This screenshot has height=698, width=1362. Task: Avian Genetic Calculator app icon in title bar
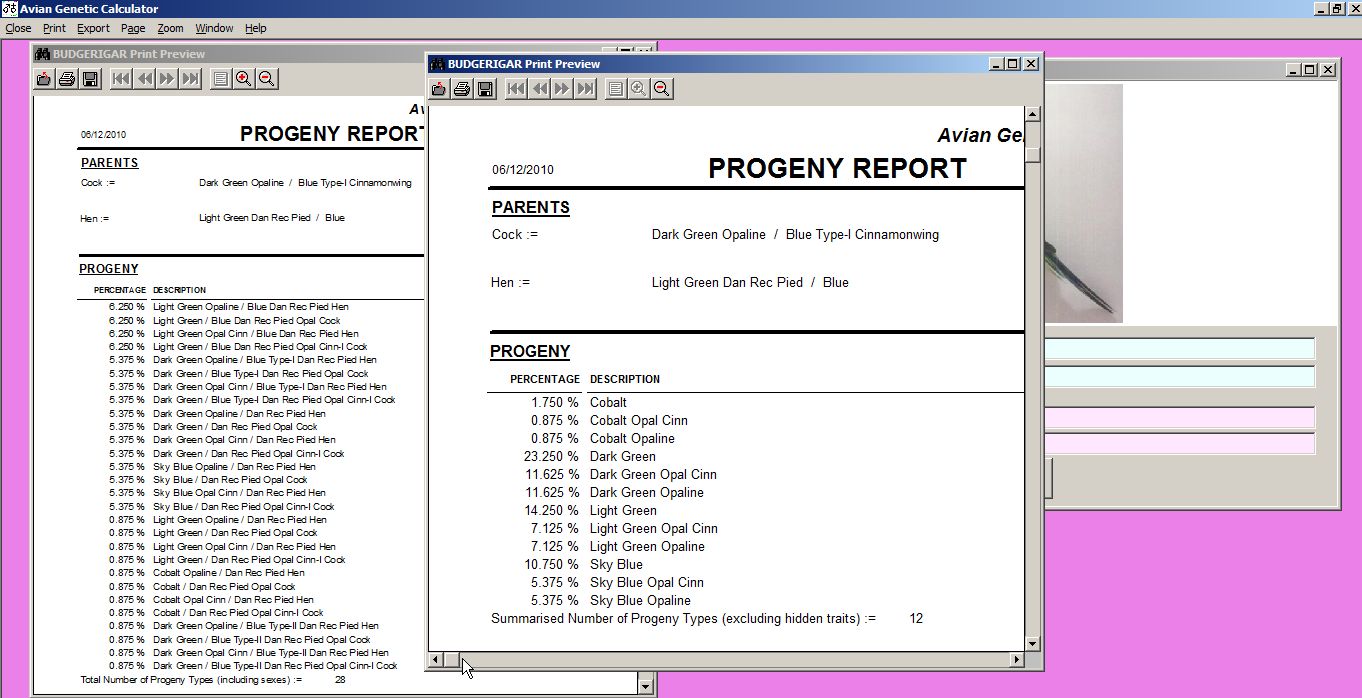pyautogui.click(x=9, y=9)
